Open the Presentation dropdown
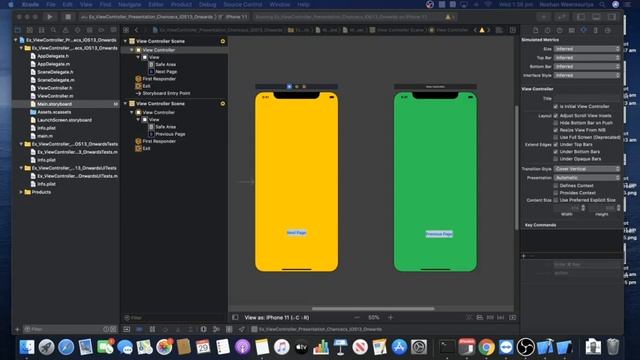640x360 pixels. [x=587, y=178]
